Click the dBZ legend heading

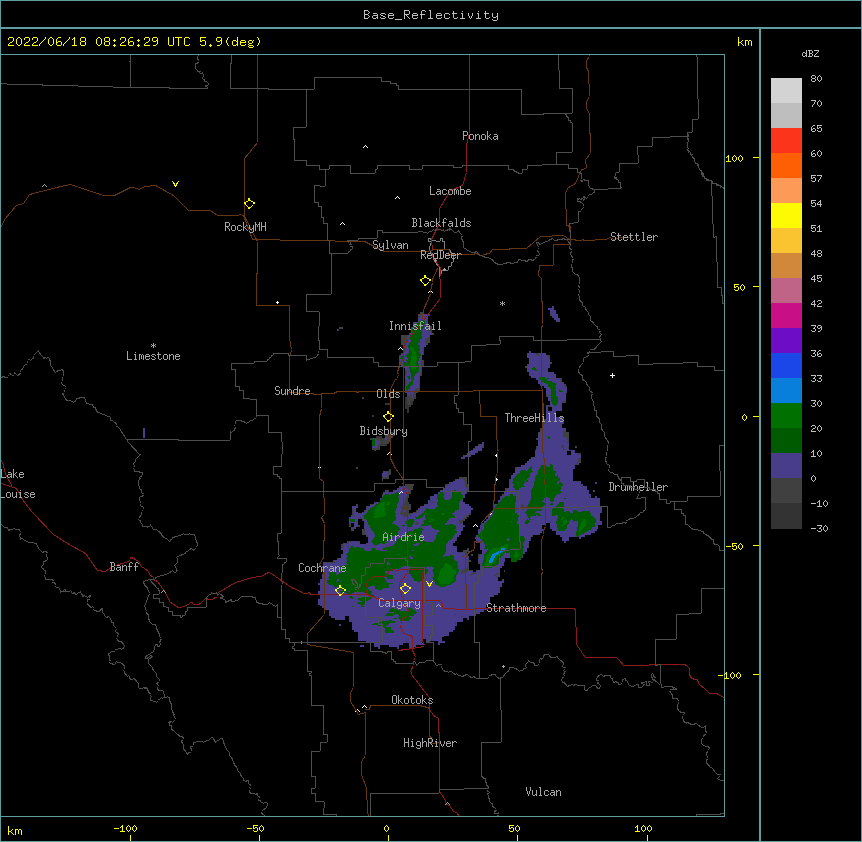[x=810, y=53]
